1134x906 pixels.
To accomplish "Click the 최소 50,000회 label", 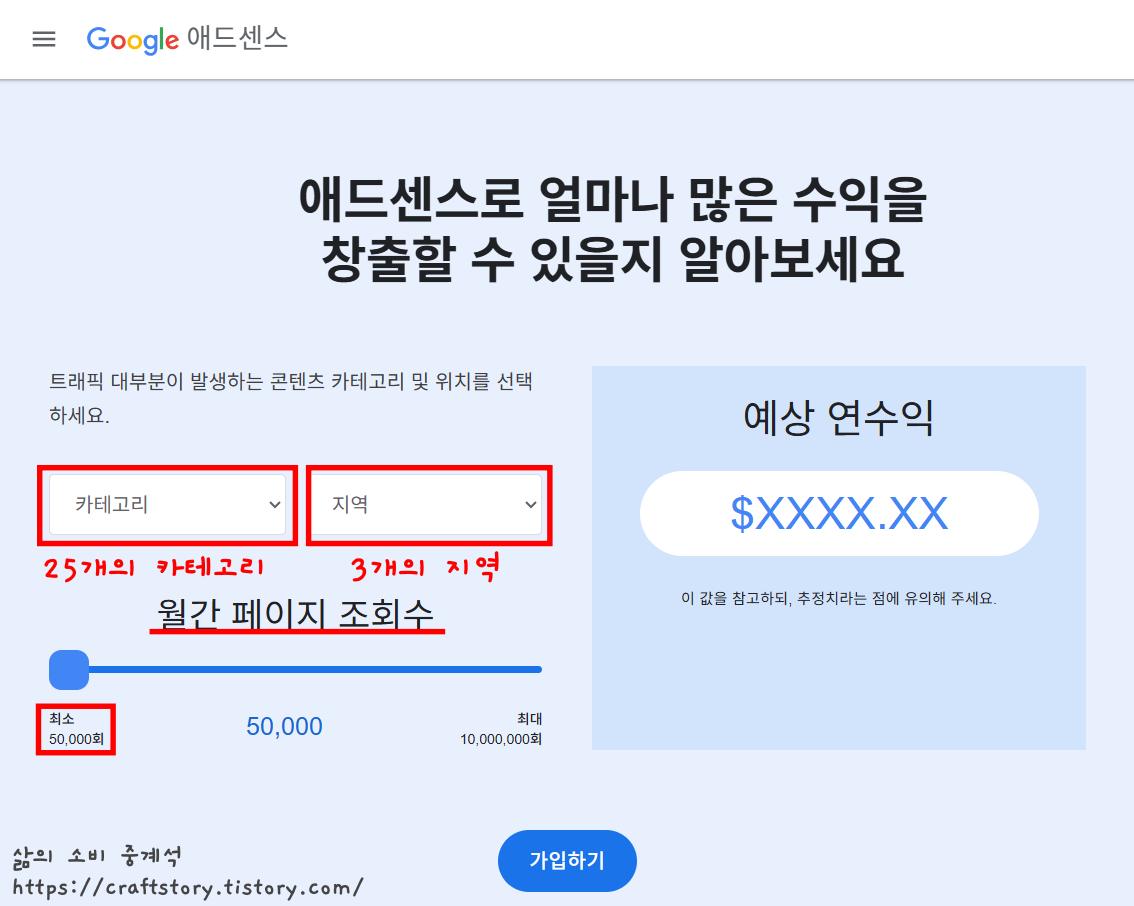I will pyautogui.click(x=76, y=729).
